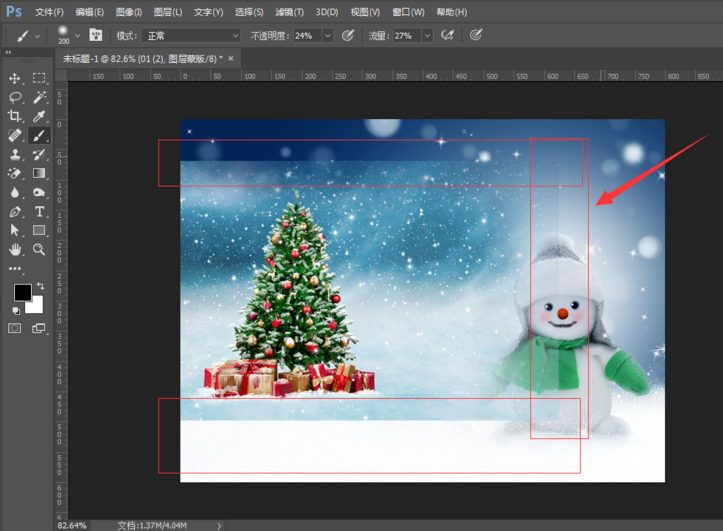Expand the opacity slider dropdown
The width and height of the screenshot is (723, 531).
[330, 35]
